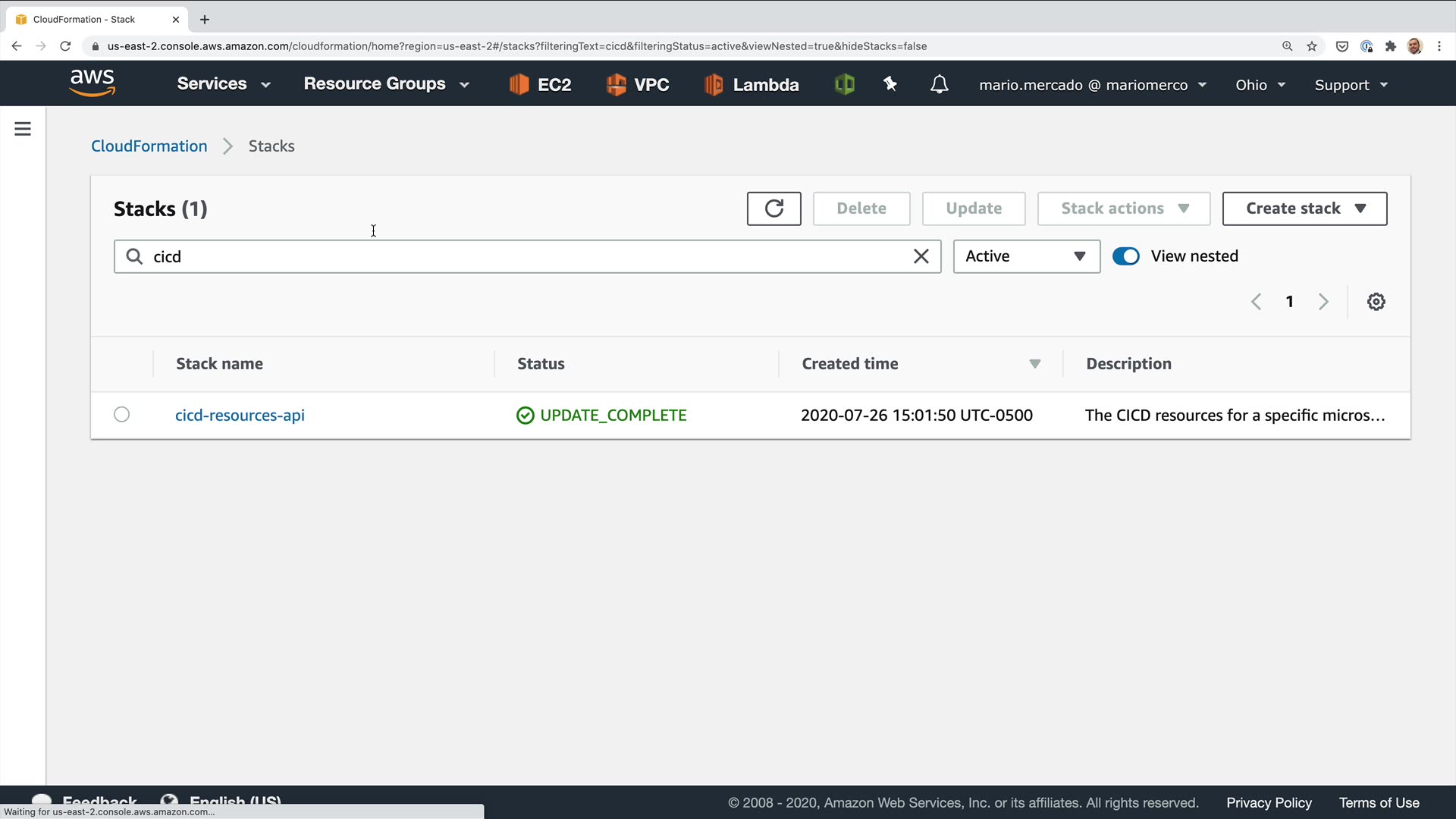Click the pin shortcuts icon in navbar
The width and height of the screenshot is (1456, 819).
click(890, 84)
